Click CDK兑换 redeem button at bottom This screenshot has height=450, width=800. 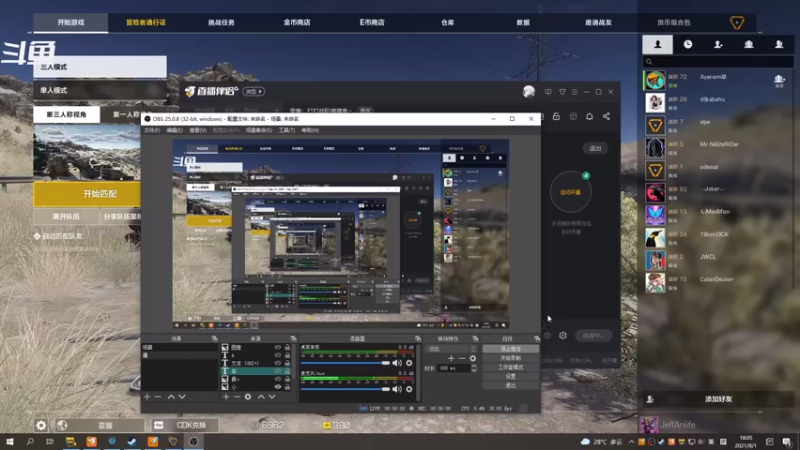click(x=186, y=425)
